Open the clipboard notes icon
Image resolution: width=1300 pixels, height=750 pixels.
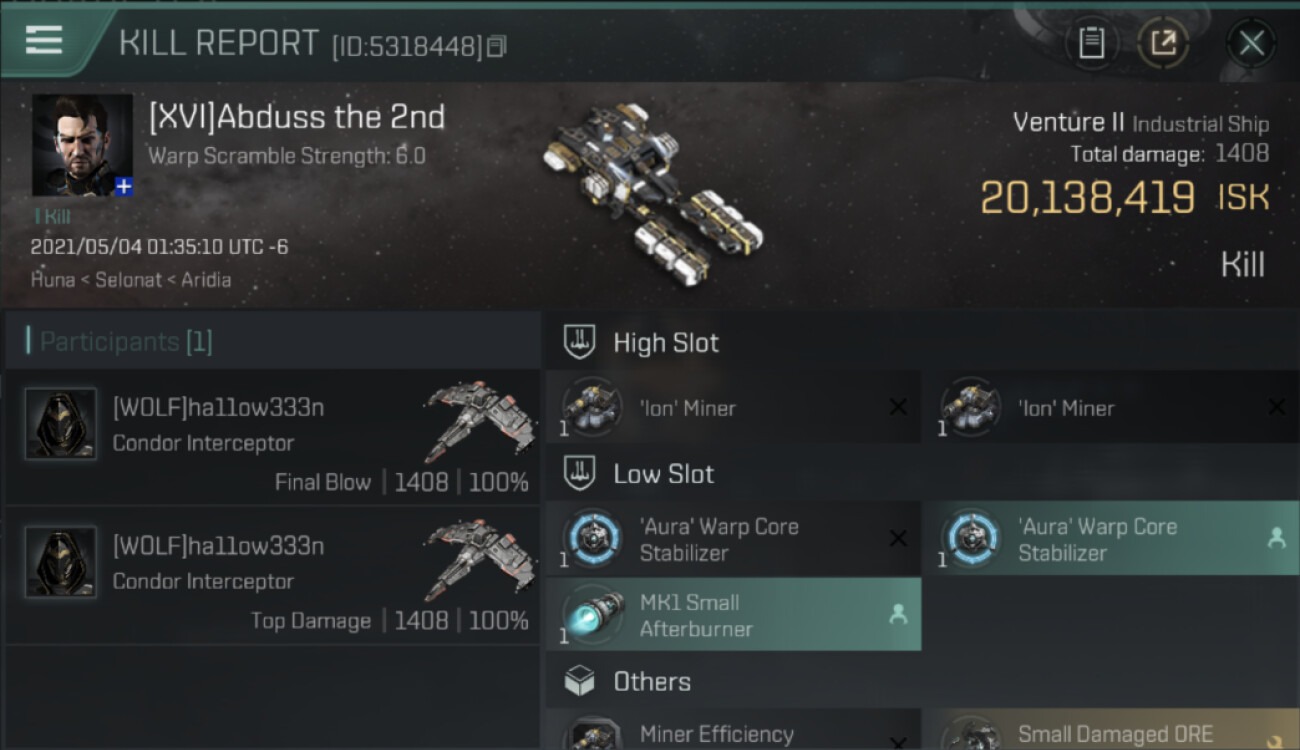[x=1091, y=43]
